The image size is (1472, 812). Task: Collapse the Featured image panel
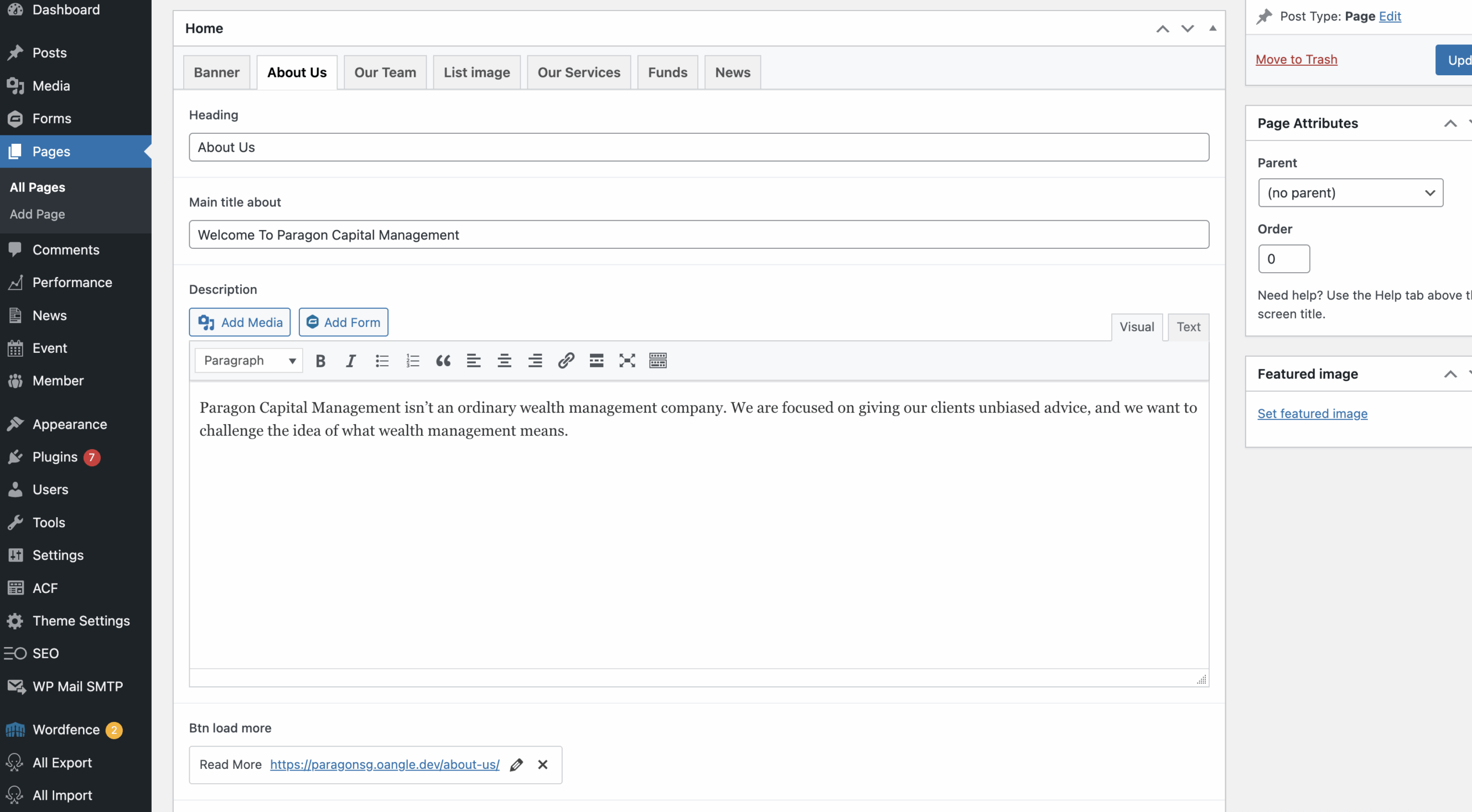[x=1450, y=374]
